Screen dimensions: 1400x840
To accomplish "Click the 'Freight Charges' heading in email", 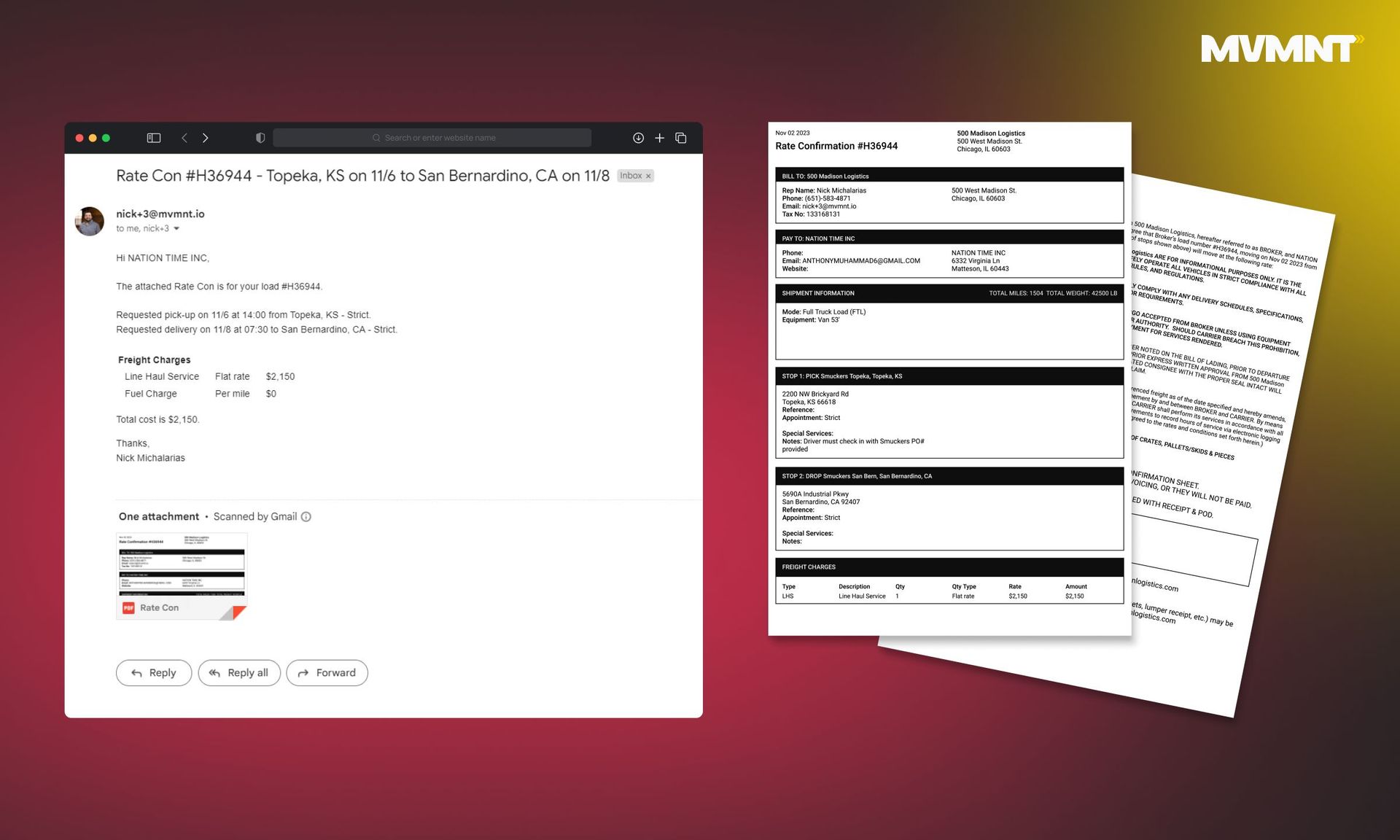I will click(155, 360).
